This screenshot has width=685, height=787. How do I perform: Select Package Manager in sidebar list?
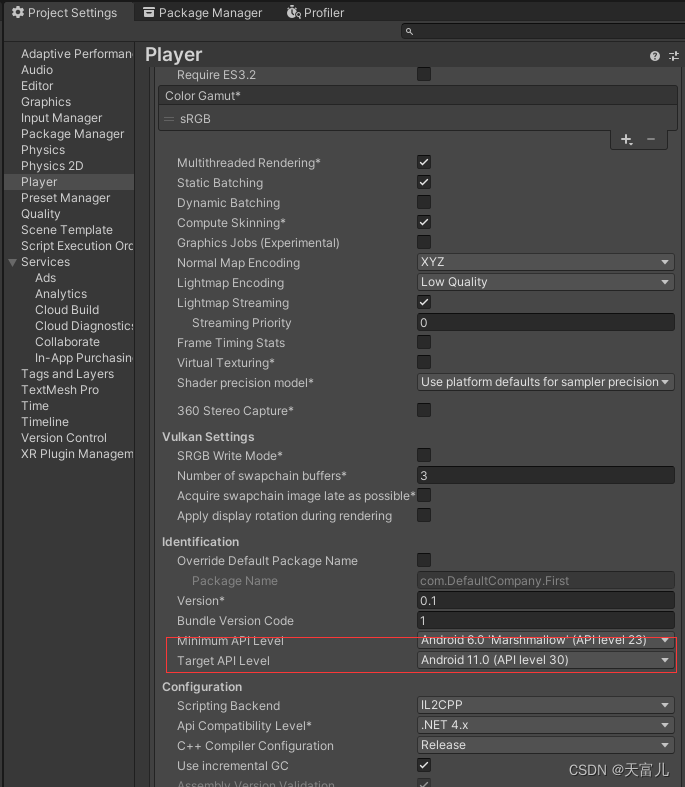[69, 134]
